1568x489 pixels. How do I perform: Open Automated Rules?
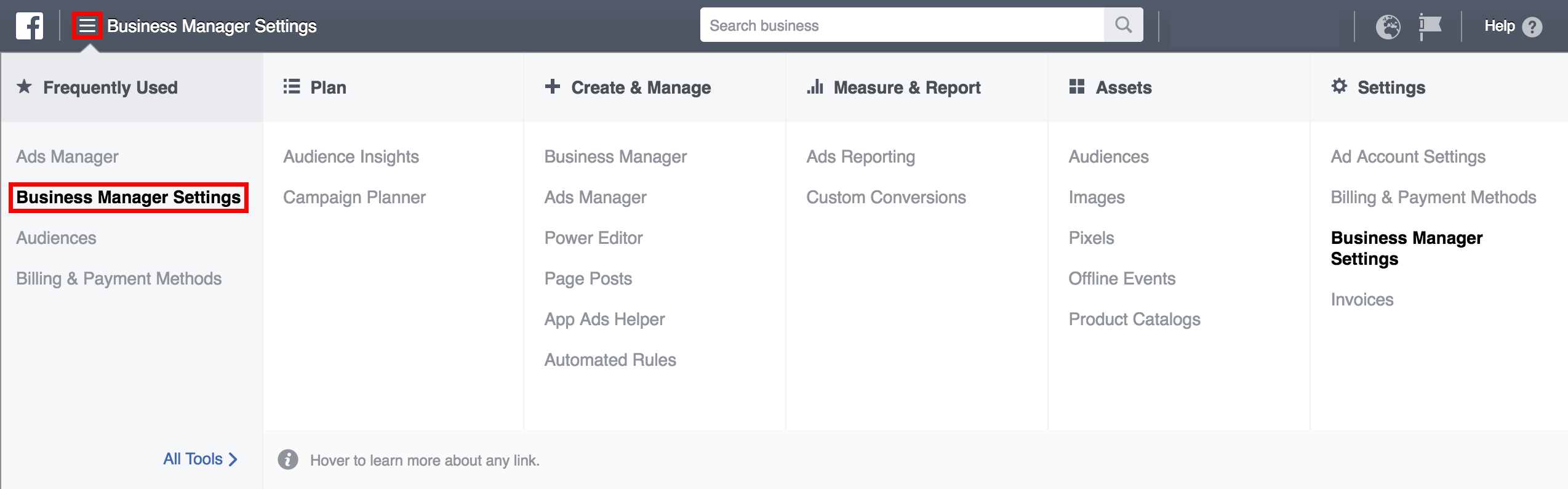[610, 360]
